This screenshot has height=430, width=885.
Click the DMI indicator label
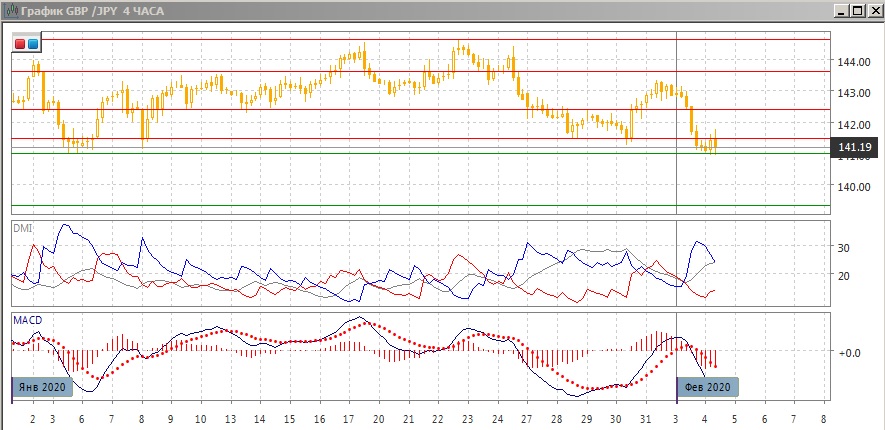22,229
